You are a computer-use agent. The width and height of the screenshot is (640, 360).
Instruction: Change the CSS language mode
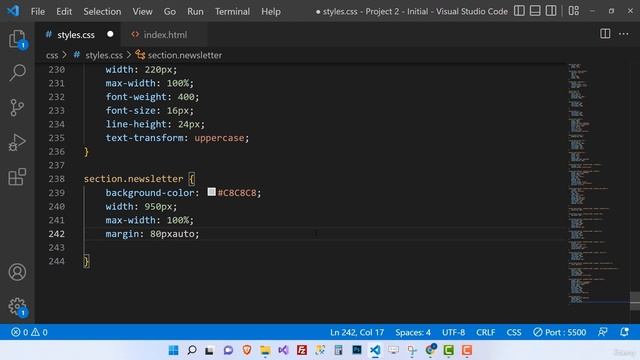click(x=514, y=332)
